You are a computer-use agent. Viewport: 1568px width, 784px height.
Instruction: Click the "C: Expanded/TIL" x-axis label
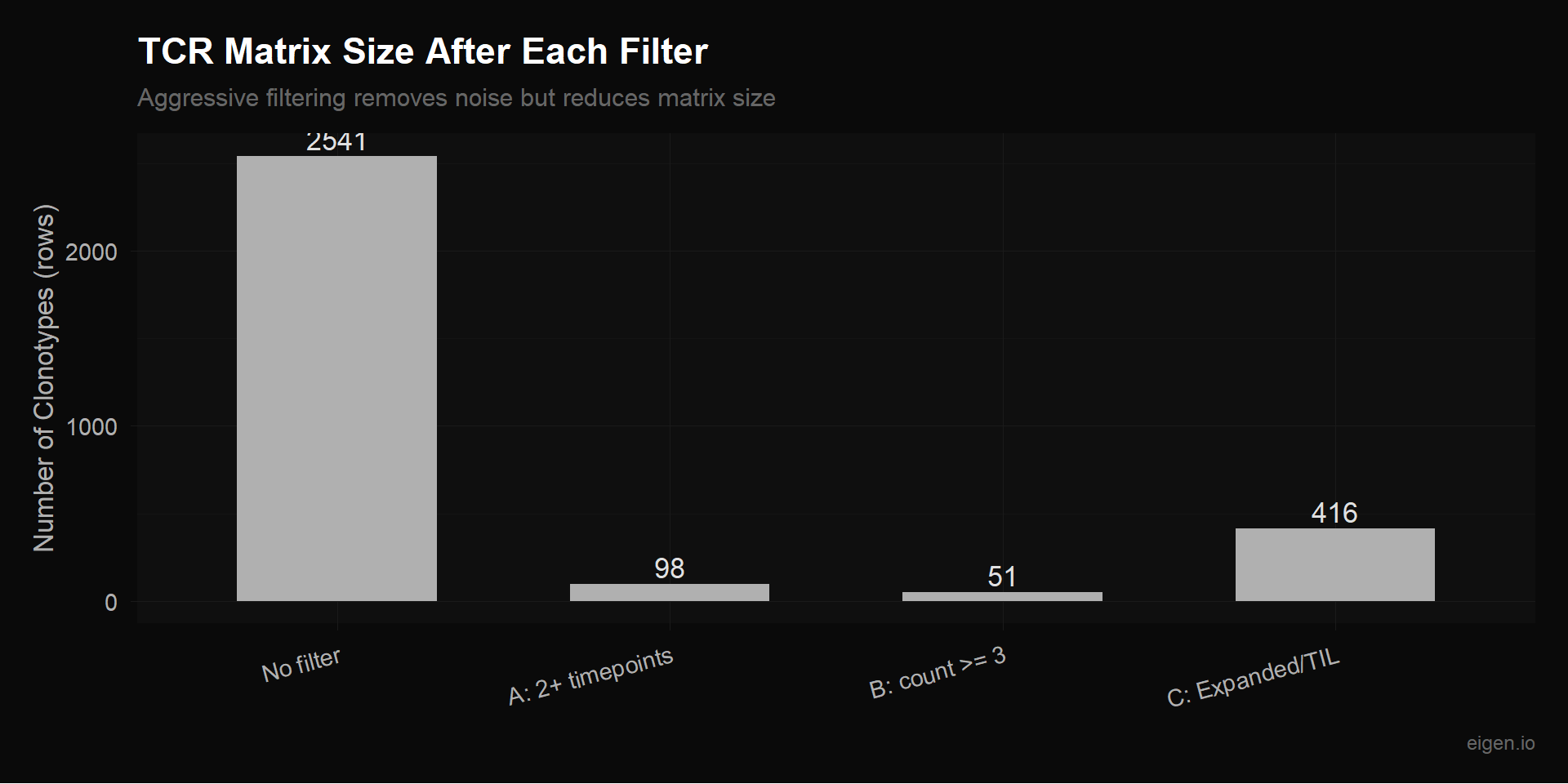click(x=1253, y=678)
